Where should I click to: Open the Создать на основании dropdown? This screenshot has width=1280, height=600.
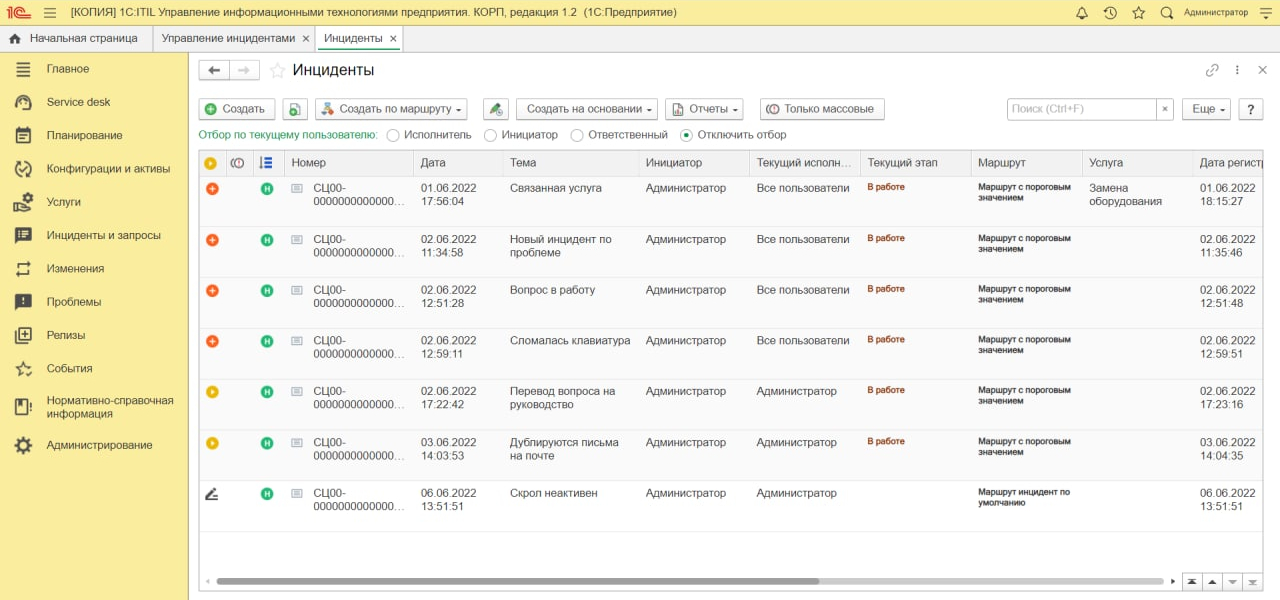[586, 109]
